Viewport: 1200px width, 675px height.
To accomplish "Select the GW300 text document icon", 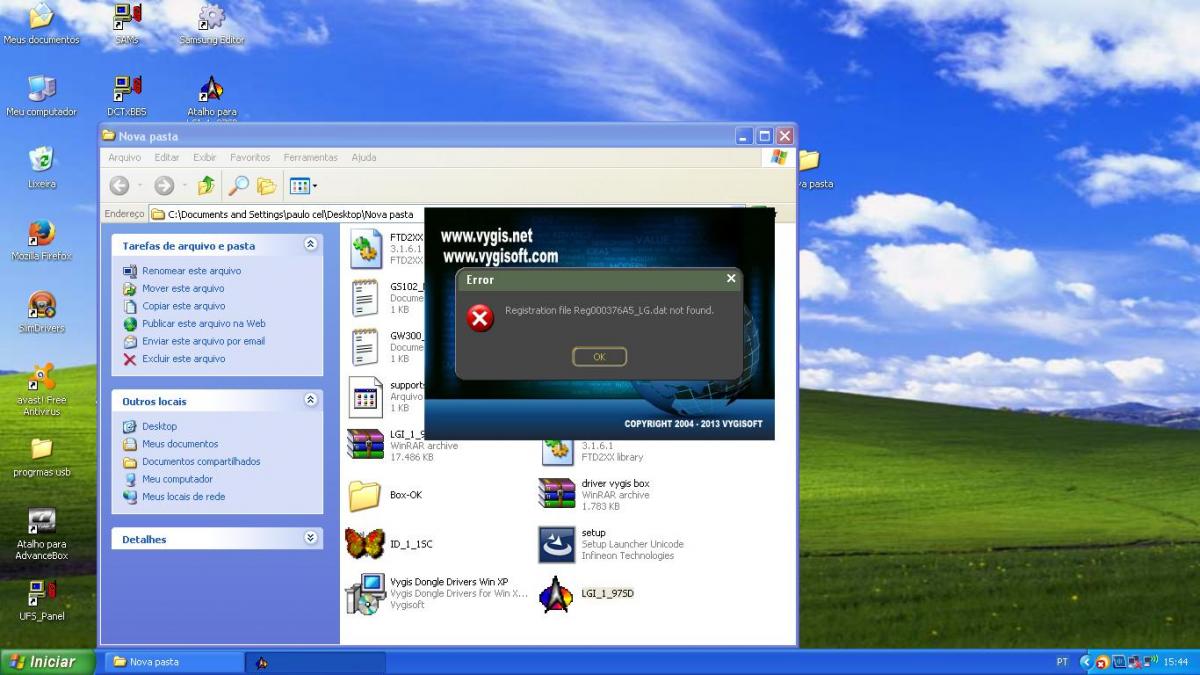I will [x=364, y=347].
